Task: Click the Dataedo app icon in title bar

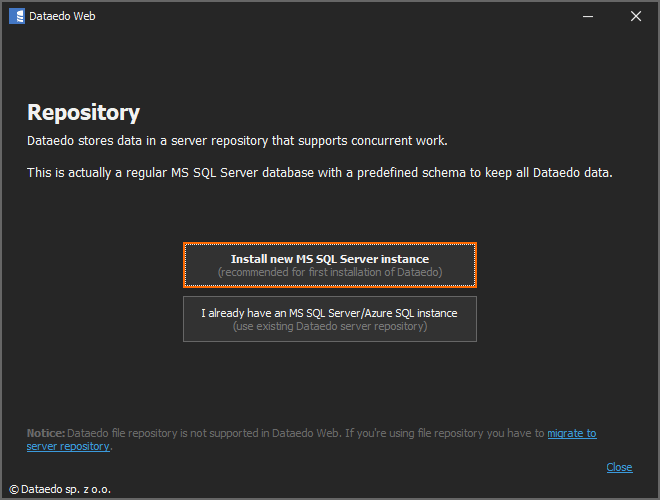Action: [x=16, y=16]
